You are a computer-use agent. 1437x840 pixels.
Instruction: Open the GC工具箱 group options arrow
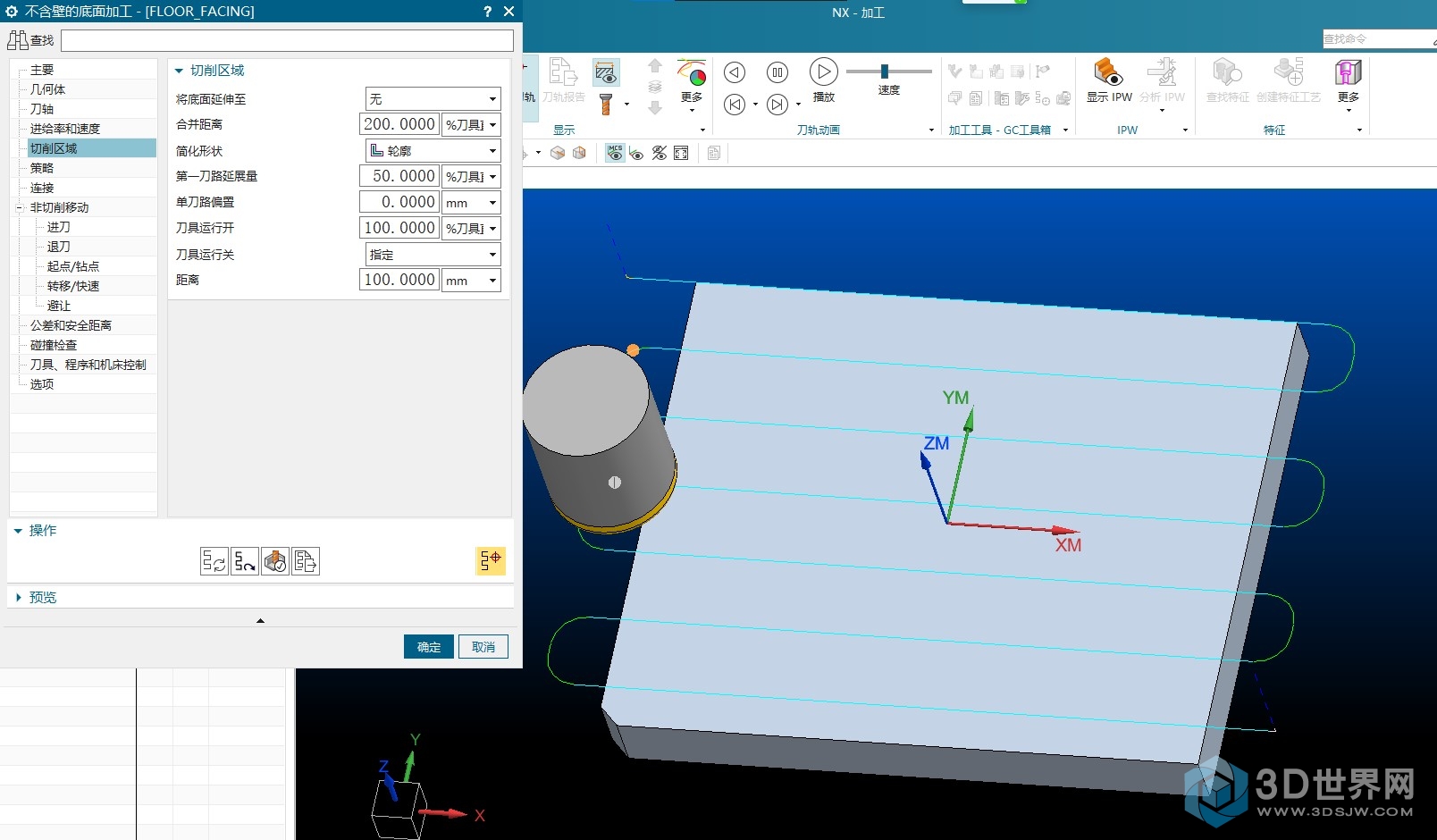click(x=1065, y=130)
